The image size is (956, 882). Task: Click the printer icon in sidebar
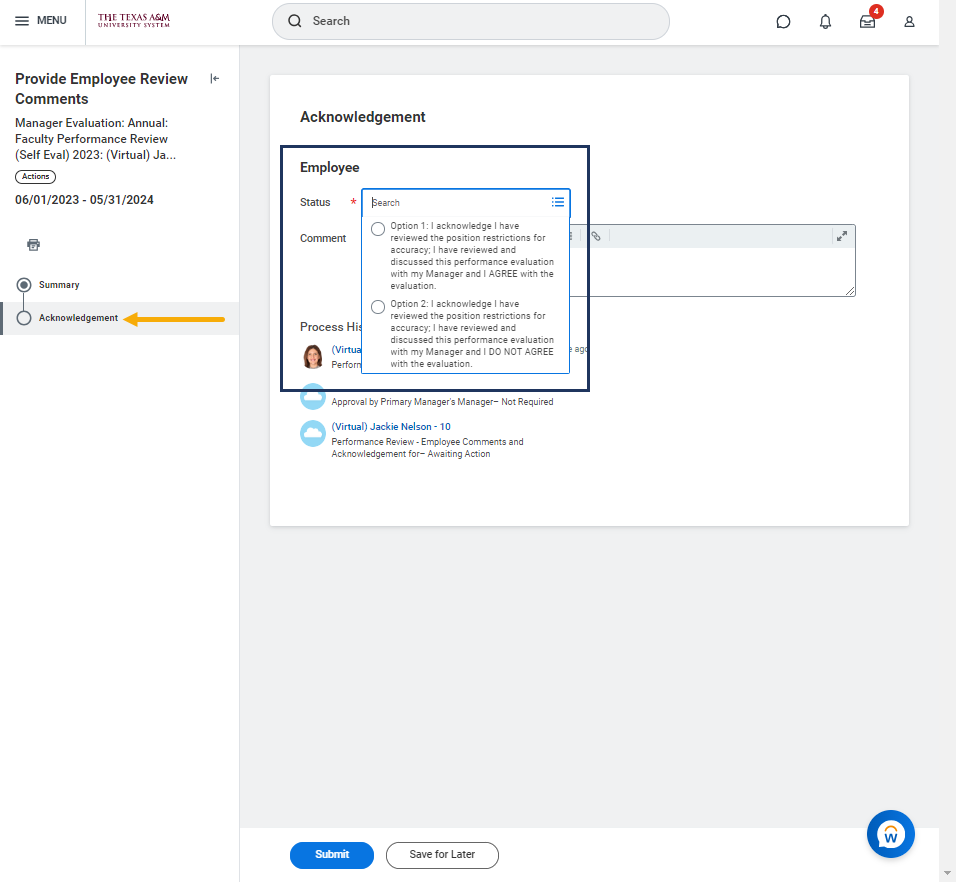click(33, 245)
